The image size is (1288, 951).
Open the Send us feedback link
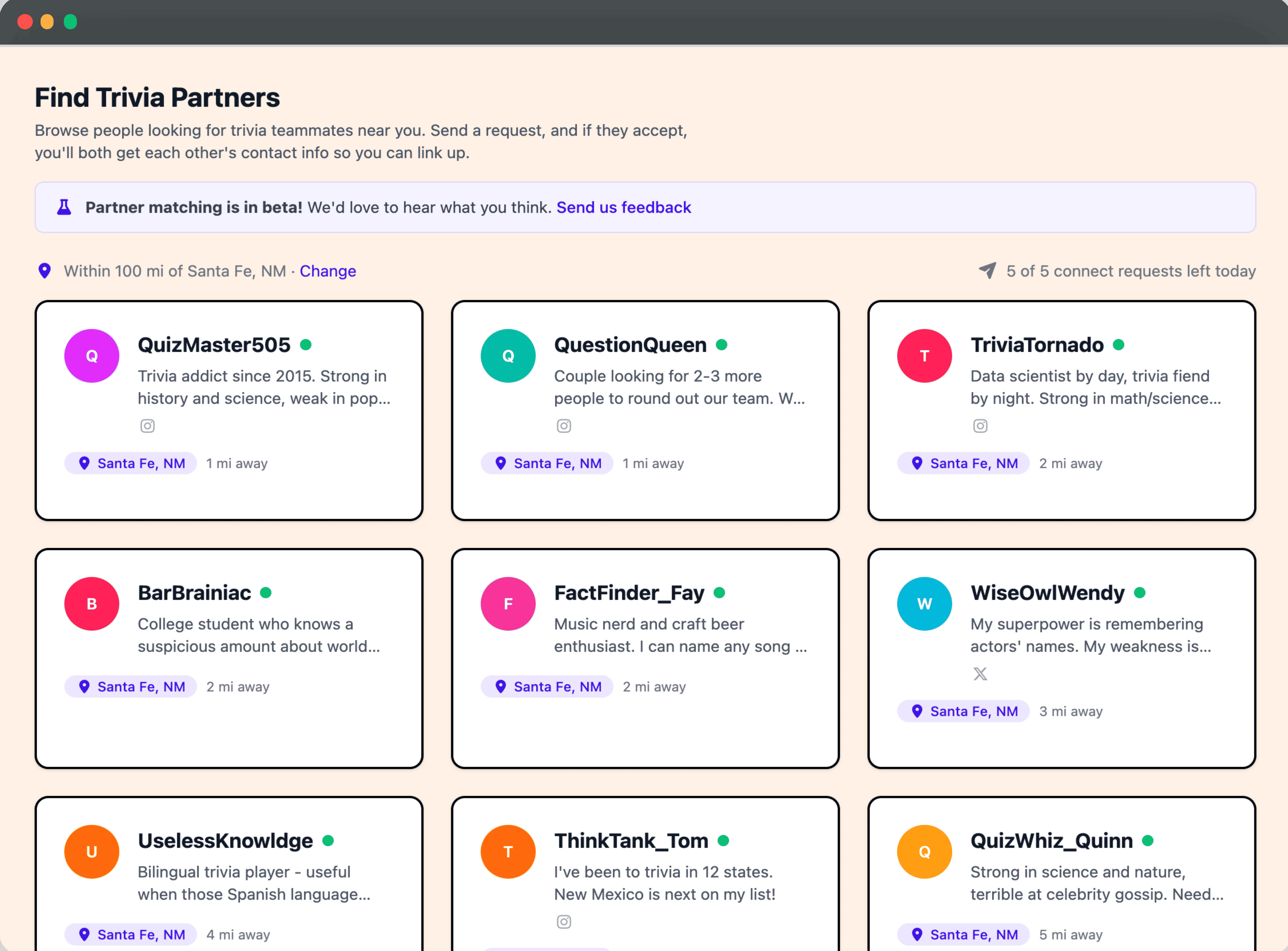coord(624,207)
